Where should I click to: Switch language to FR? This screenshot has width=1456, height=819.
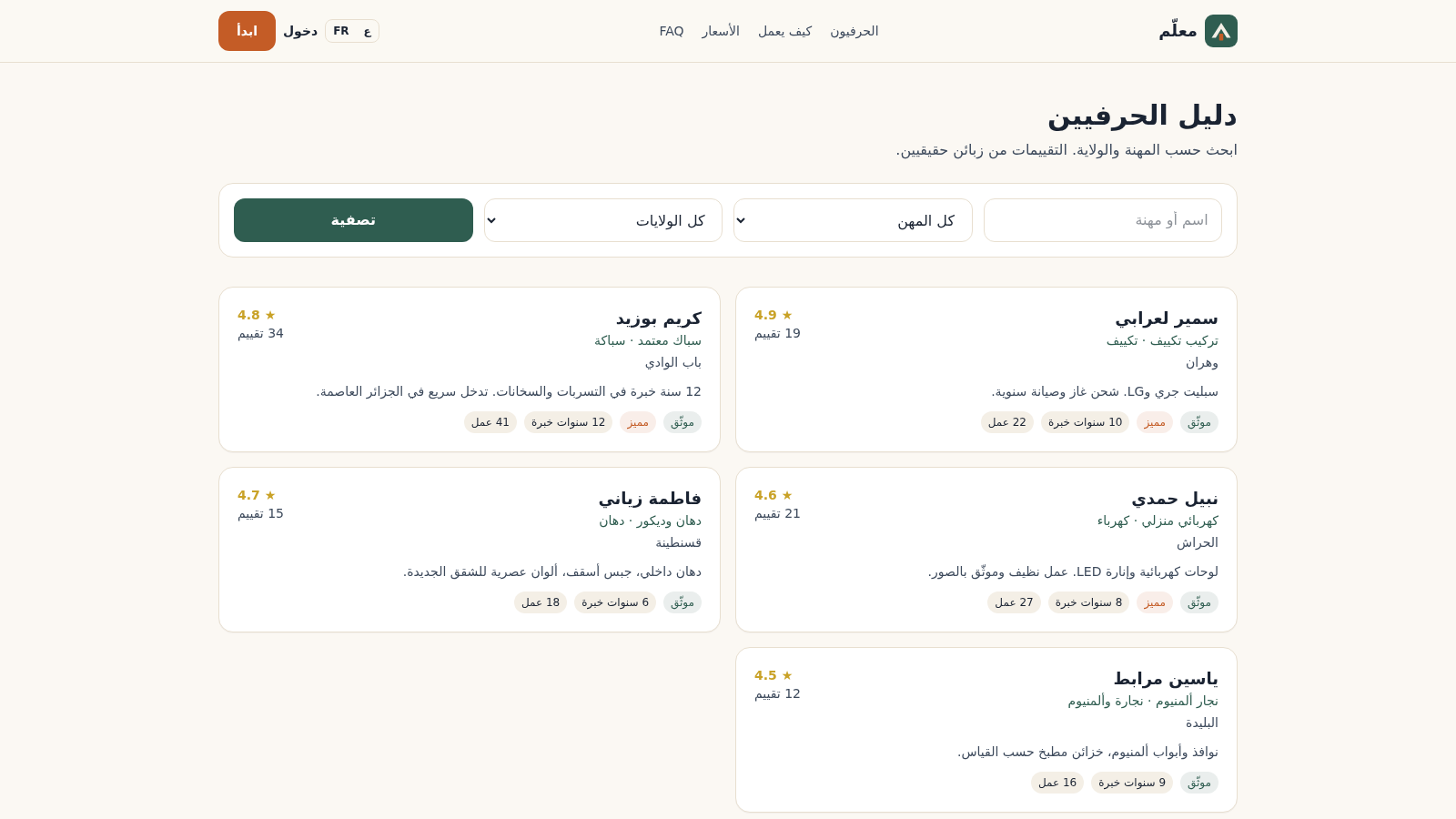[341, 31]
